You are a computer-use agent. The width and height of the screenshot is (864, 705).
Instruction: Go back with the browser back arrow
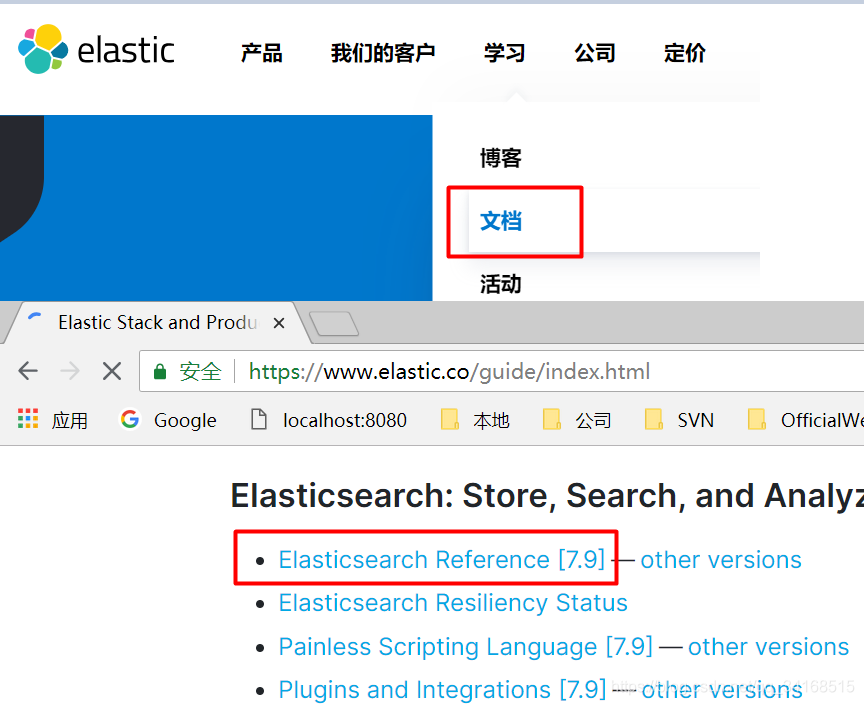tap(28, 371)
